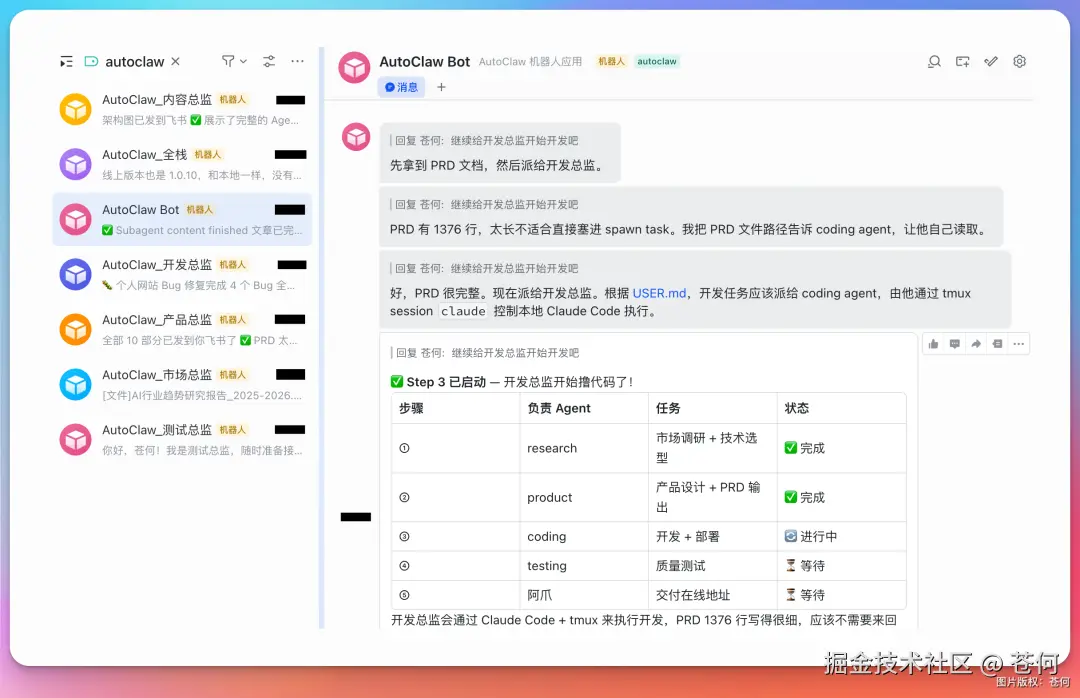
Task: Click the autoclaw tag label icon
Action: click(90, 61)
